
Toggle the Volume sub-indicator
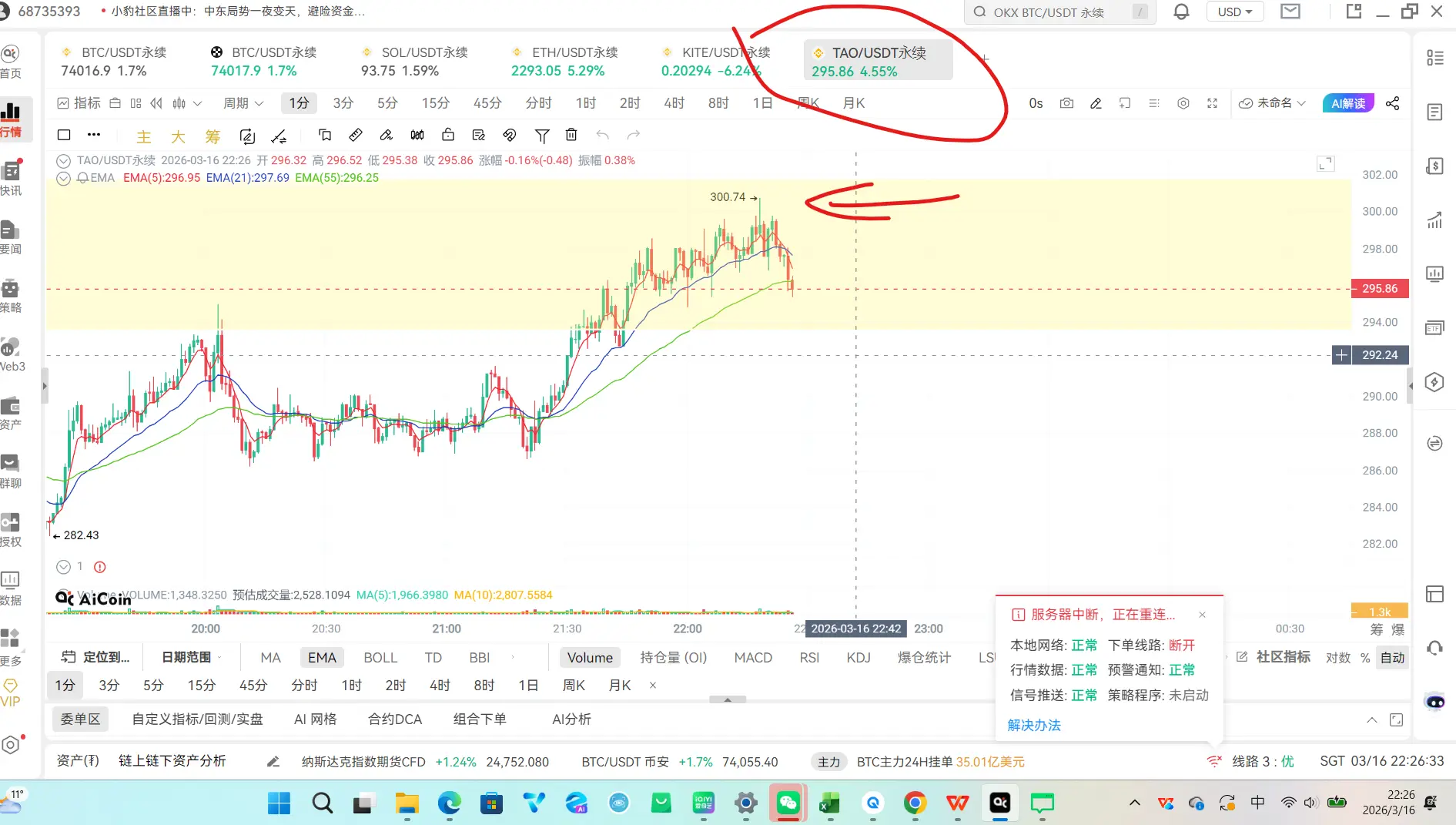590,658
